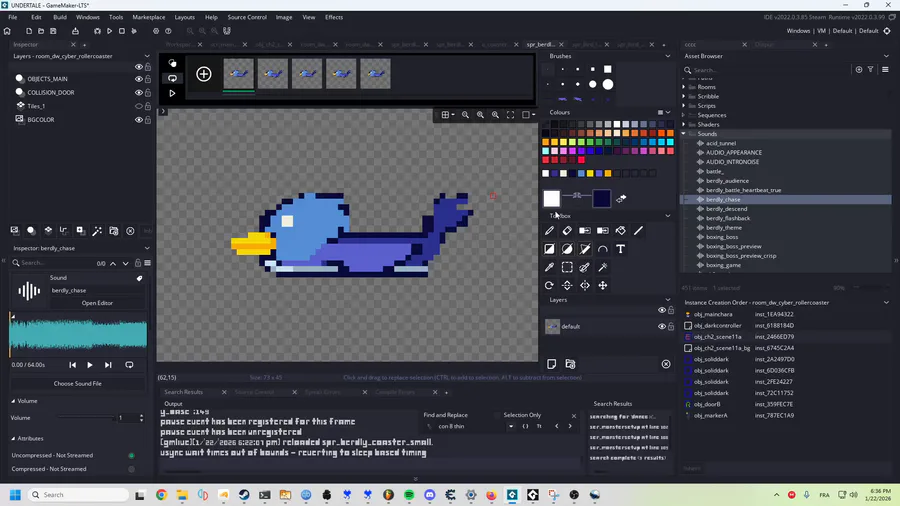Start the debugger with bug icon
The width and height of the screenshot is (900, 506).
click(x=97, y=31)
